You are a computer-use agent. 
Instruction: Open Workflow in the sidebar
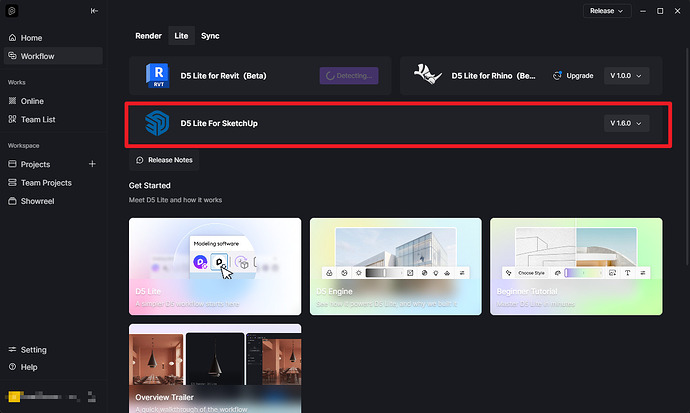(53, 56)
